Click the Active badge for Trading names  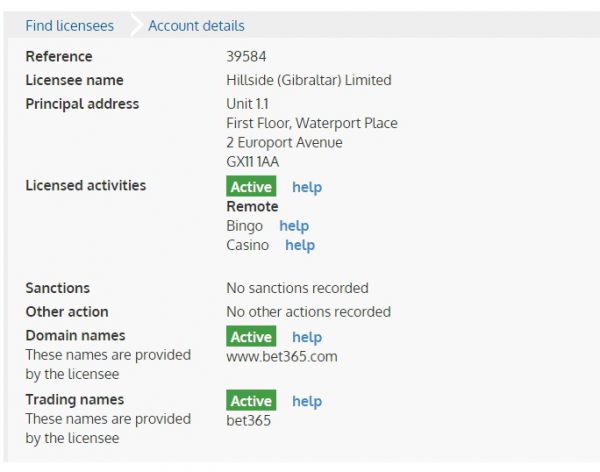pos(251,401)
